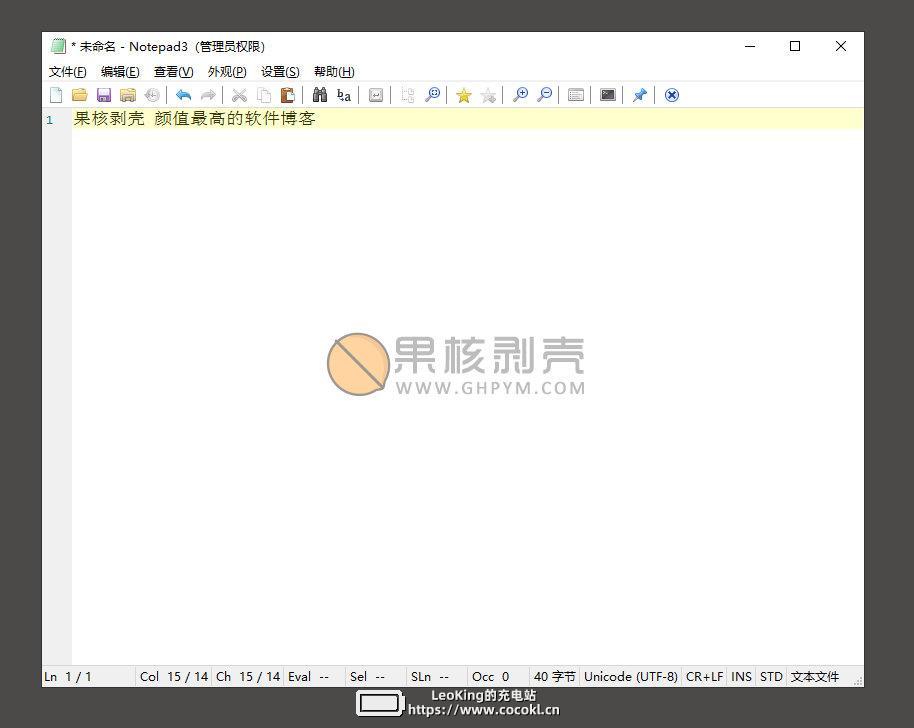Click the Col 15 / 14 status field

point(174,677)
